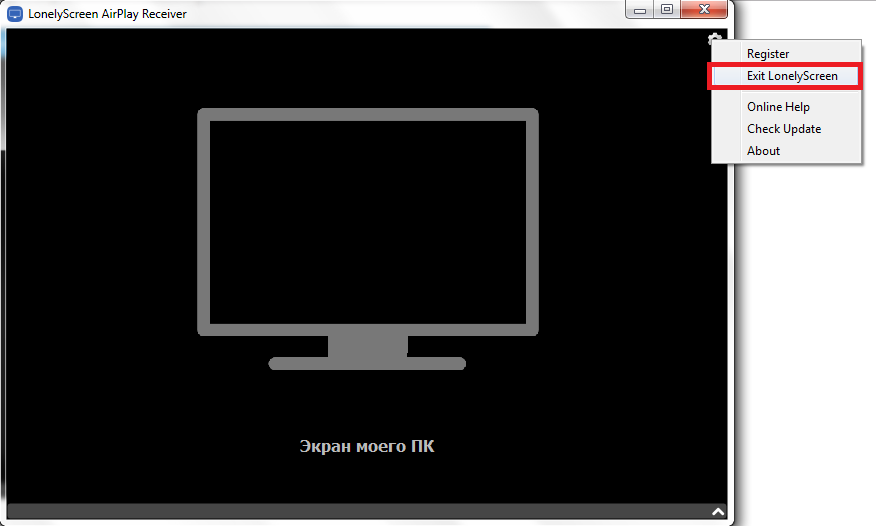
Task: Choose Exit LonelyScreen menu item
Action: pos(791,76)
